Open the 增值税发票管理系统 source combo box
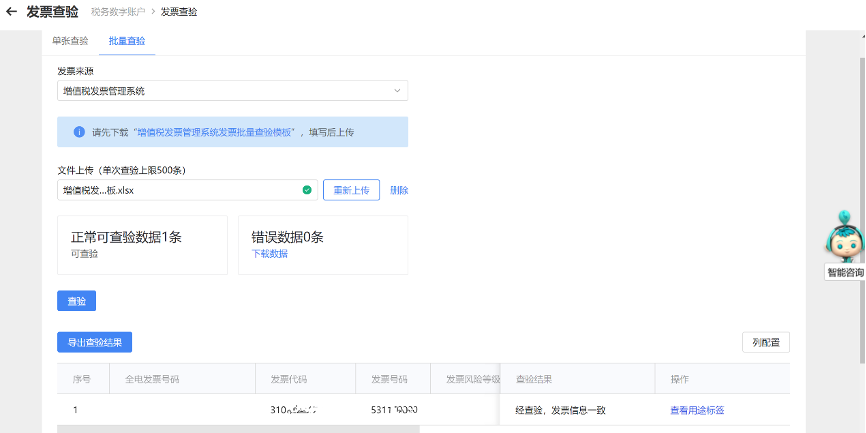Viewport: 866px width, 433px height. pyautogui.click(x=232, y=91)
